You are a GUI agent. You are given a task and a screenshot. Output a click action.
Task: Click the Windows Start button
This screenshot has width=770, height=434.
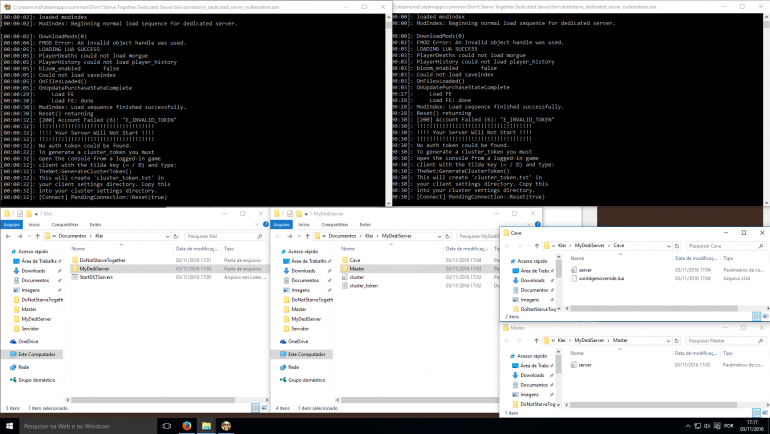[x=8, y=426]
